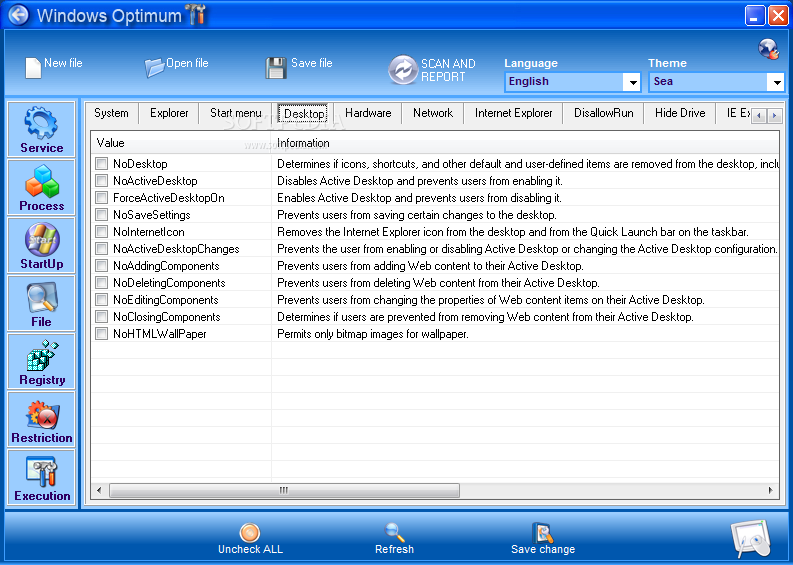The height and width of the screenshot is (565, 793).
Task: Click the Save change label
Action: (543, 549)
